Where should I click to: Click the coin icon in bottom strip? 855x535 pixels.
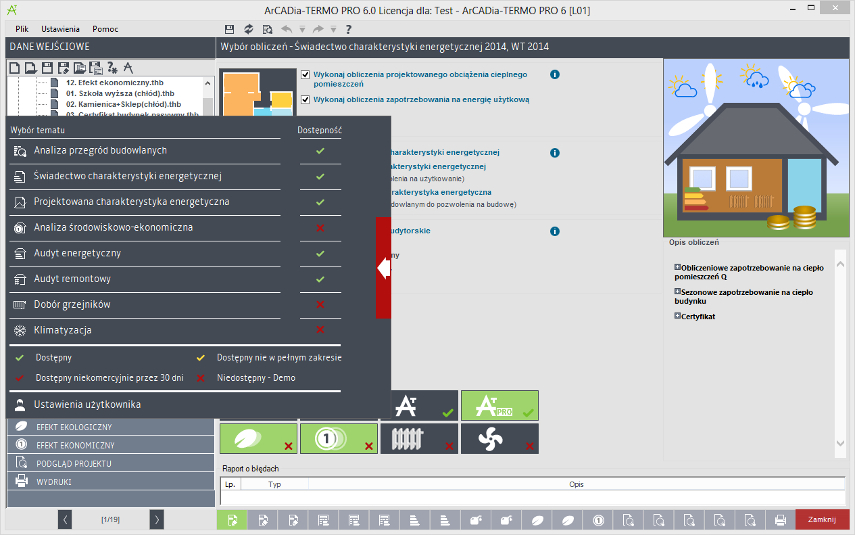(598, 520)
